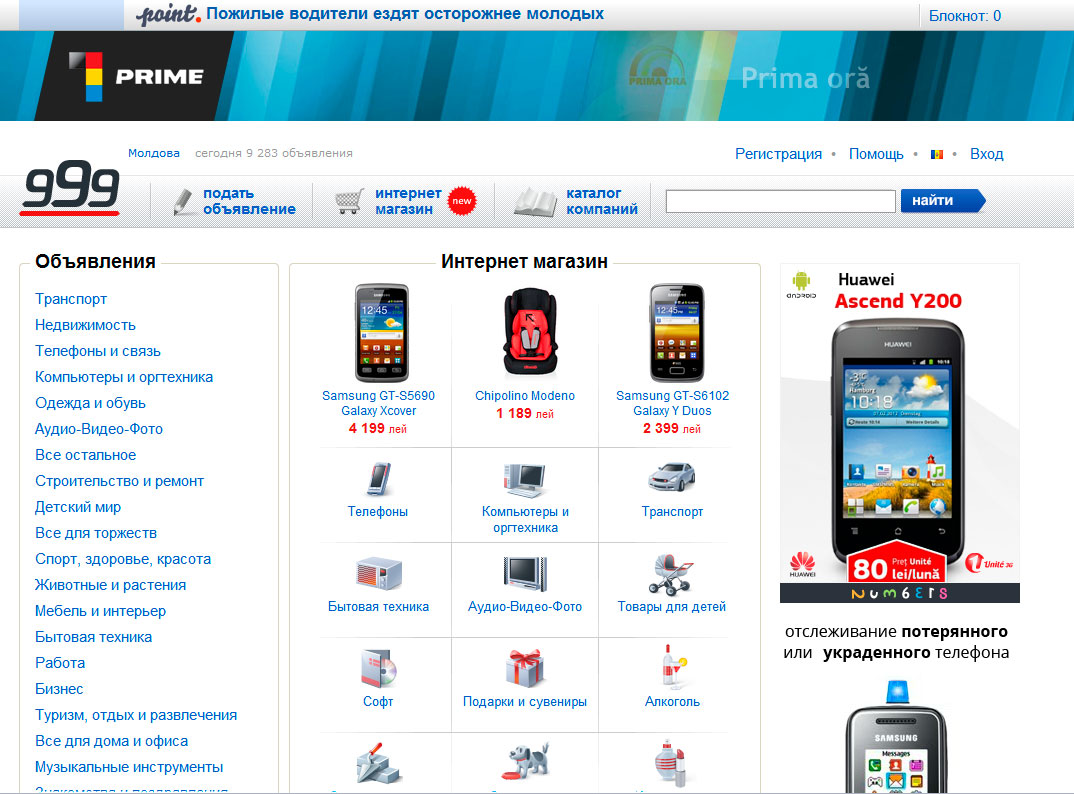The width and height of the screenshot is (1074, 794).
Task: Click the Samsung GT-S6102 Galaxy Y Duos title
Action: pos(673,404)
